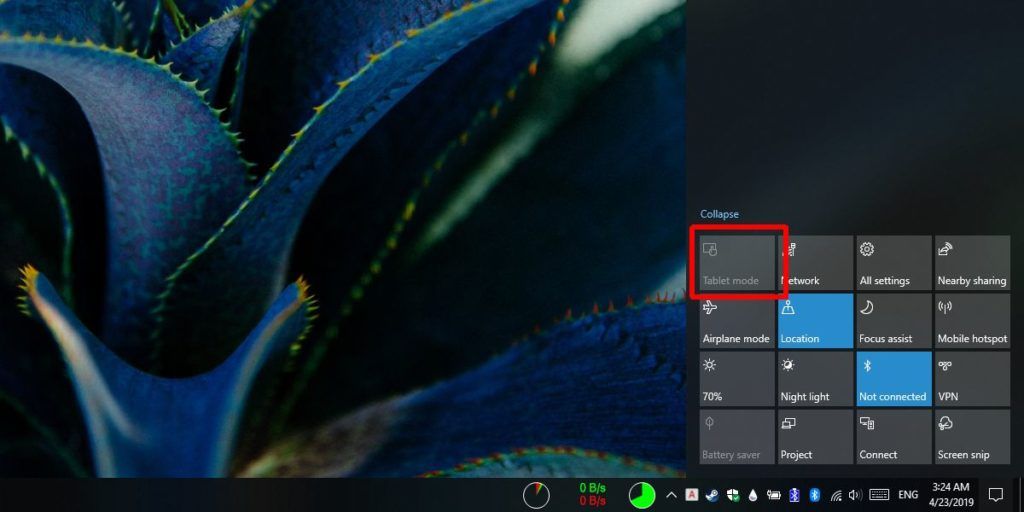Open the VPN quick action tile
The image size is (1024, 512).
coord(971,379)
